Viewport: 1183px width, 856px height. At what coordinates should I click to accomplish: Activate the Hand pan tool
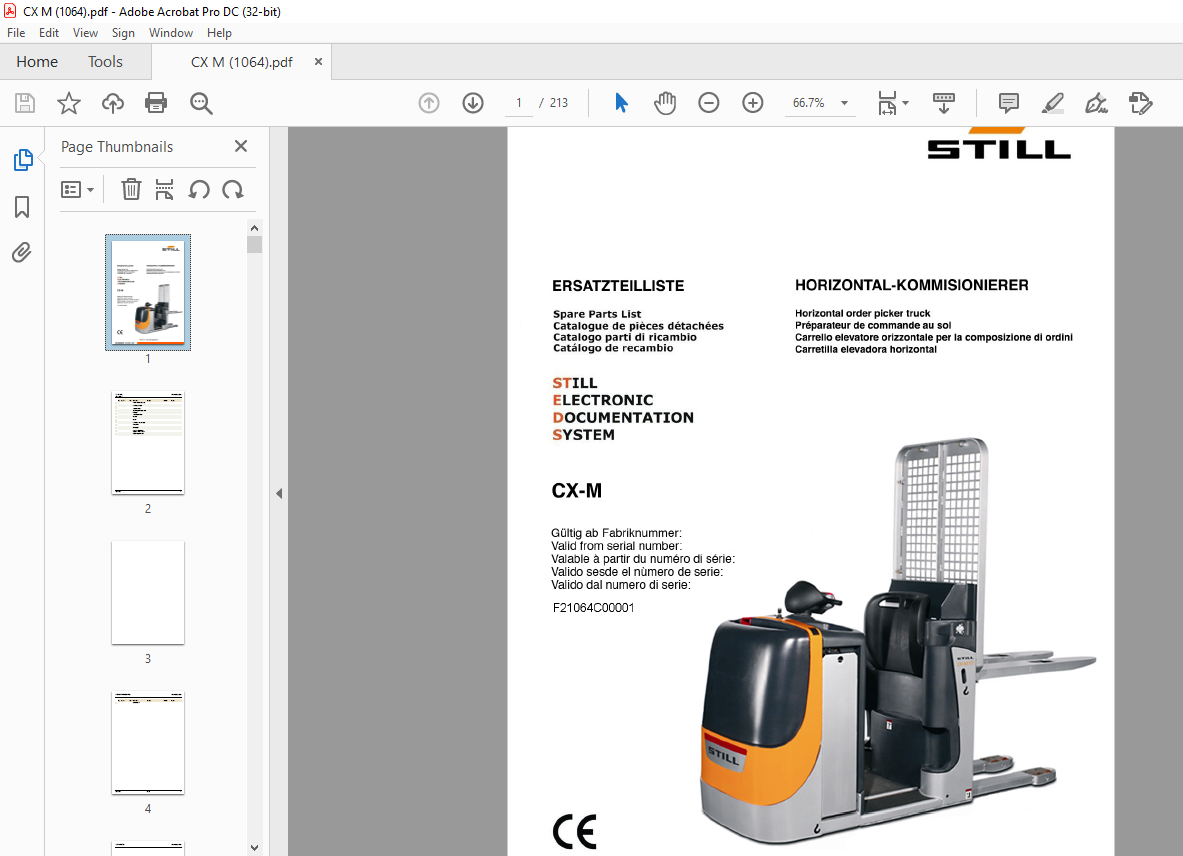pos(665,103)
